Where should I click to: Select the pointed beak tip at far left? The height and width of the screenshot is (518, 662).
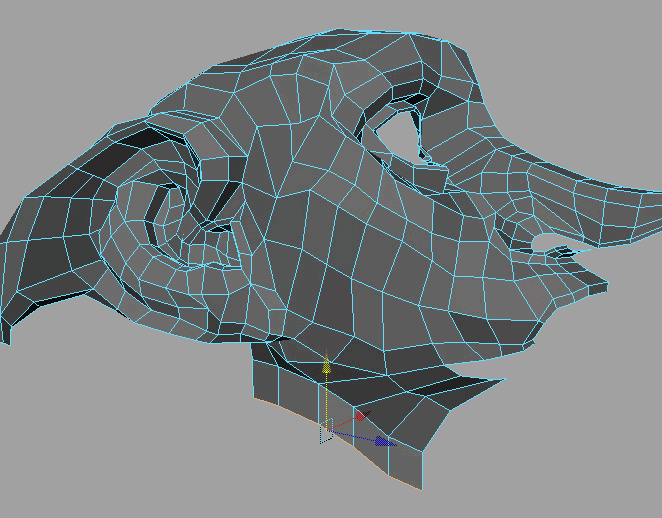(5, 338)
